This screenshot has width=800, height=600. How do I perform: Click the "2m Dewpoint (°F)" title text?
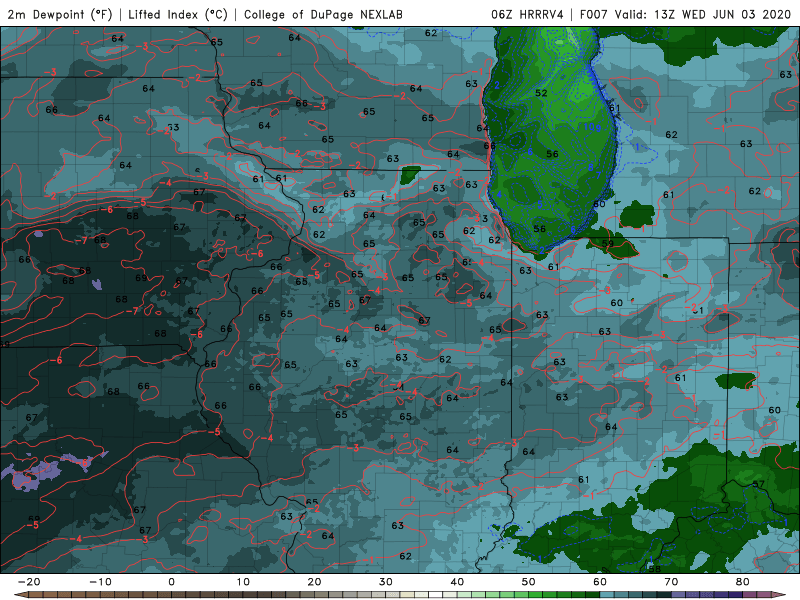[60, 14]
